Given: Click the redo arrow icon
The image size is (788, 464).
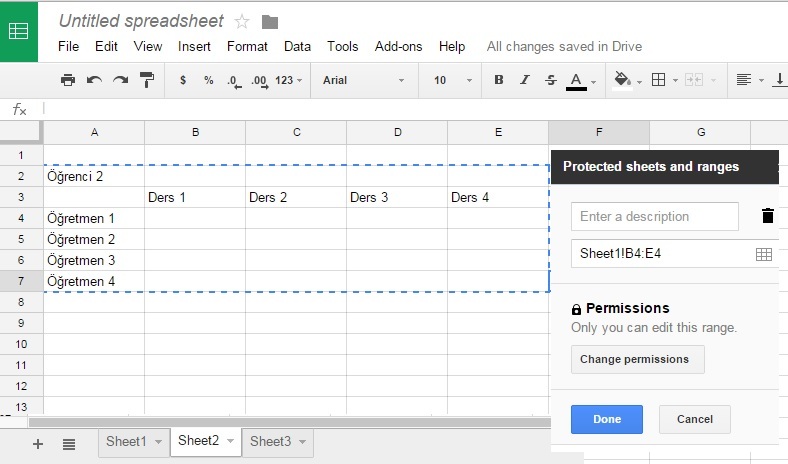Looking at the screenshot, I should (121, 80).
